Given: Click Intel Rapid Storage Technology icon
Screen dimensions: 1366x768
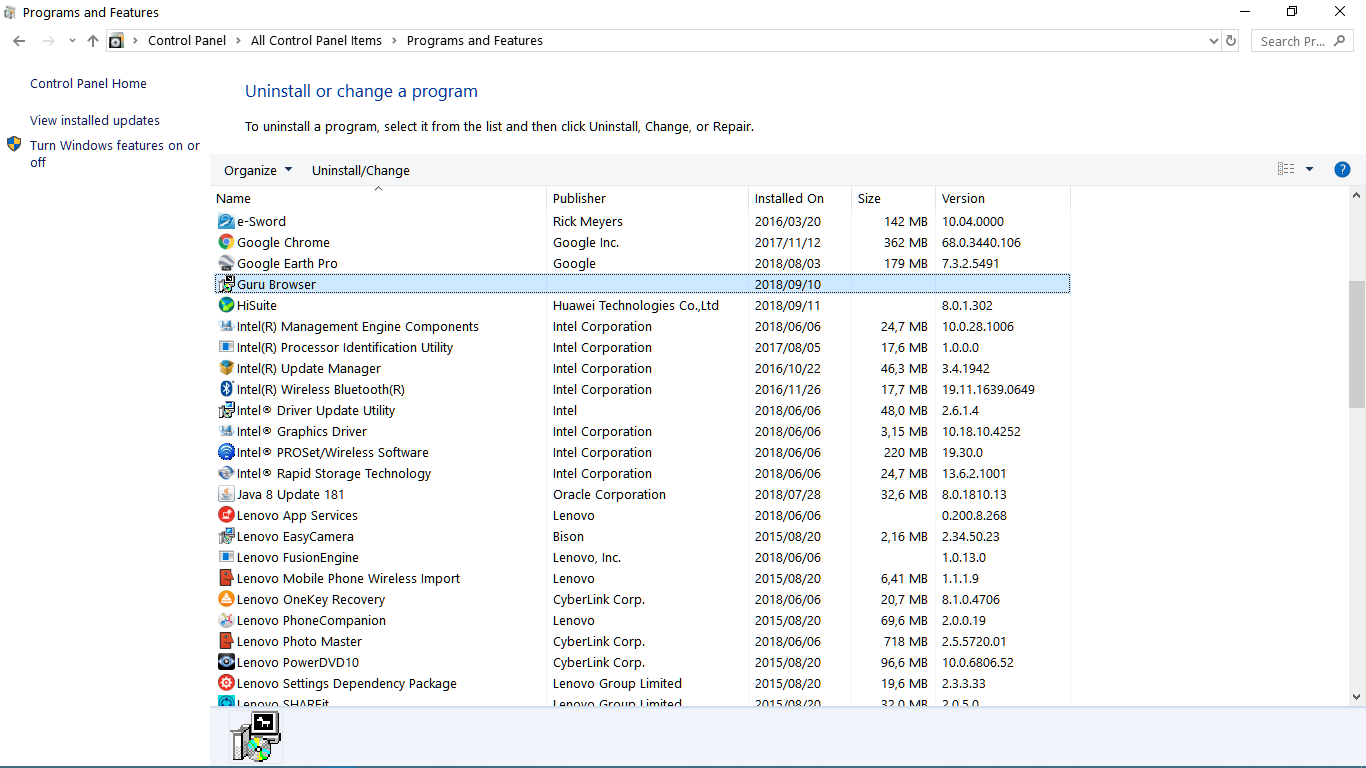Looking at the screenshot, I should click(226, 473).
